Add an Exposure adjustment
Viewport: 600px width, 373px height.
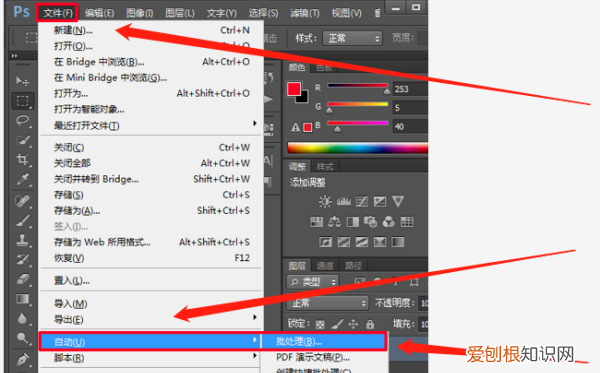[380, 202]
